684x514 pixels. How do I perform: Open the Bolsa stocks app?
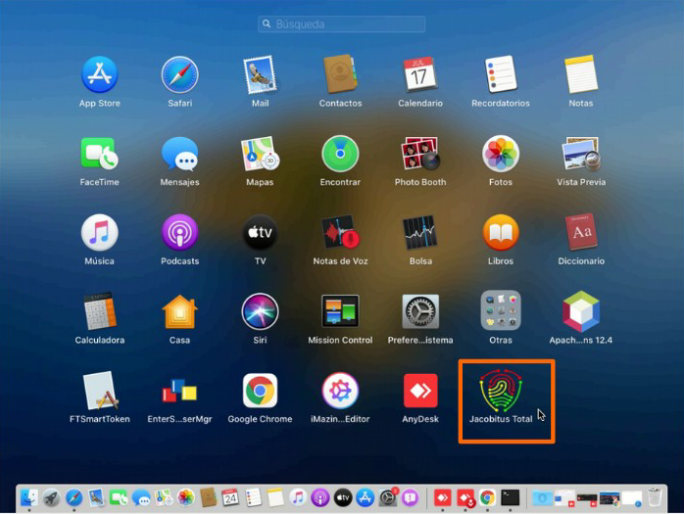tap(420, 233)
